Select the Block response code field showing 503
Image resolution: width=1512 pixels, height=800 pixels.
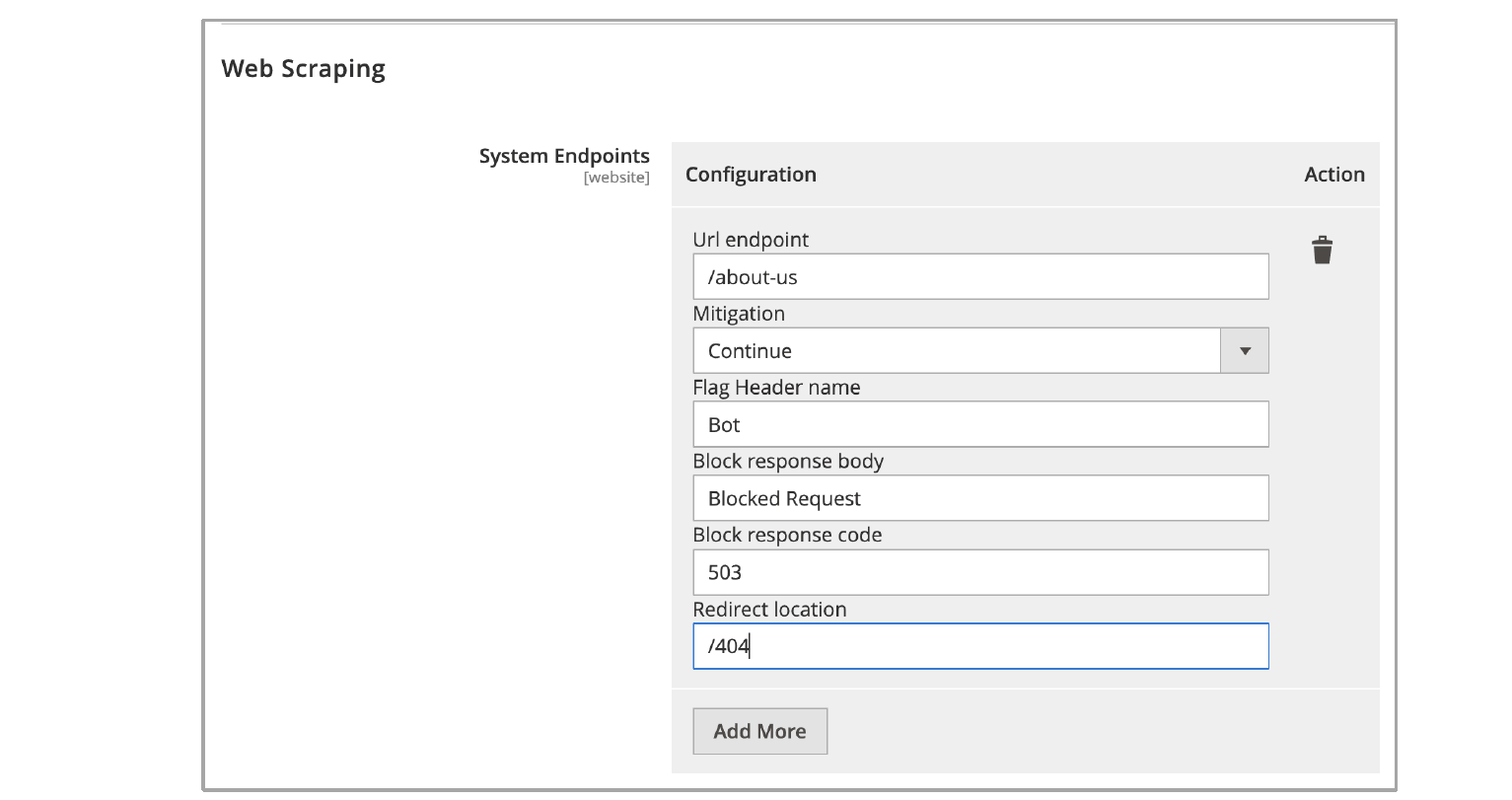tap(980, 572)
